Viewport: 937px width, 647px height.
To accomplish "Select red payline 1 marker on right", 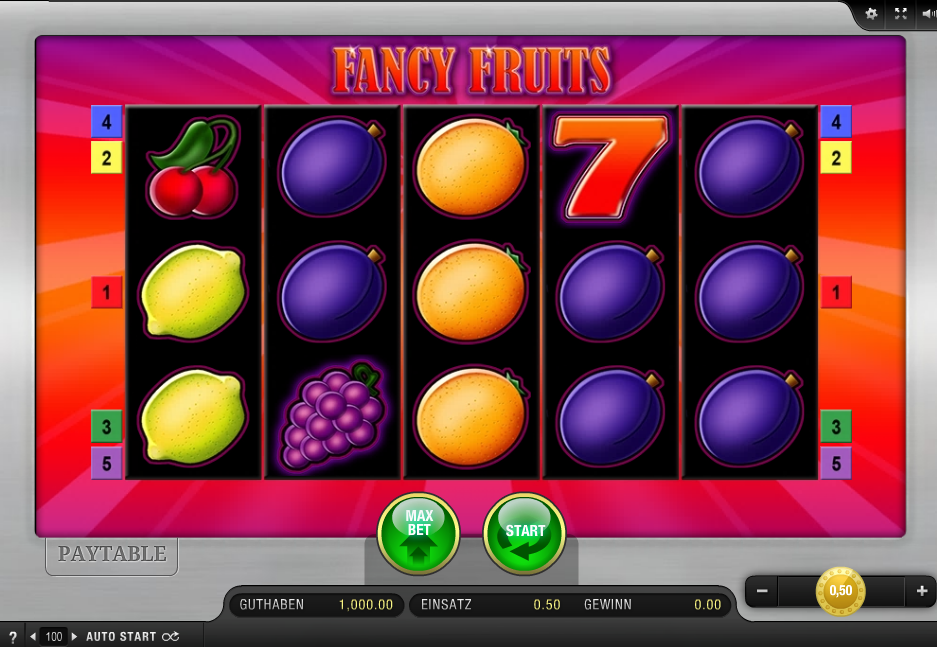I will coord(836,292).
